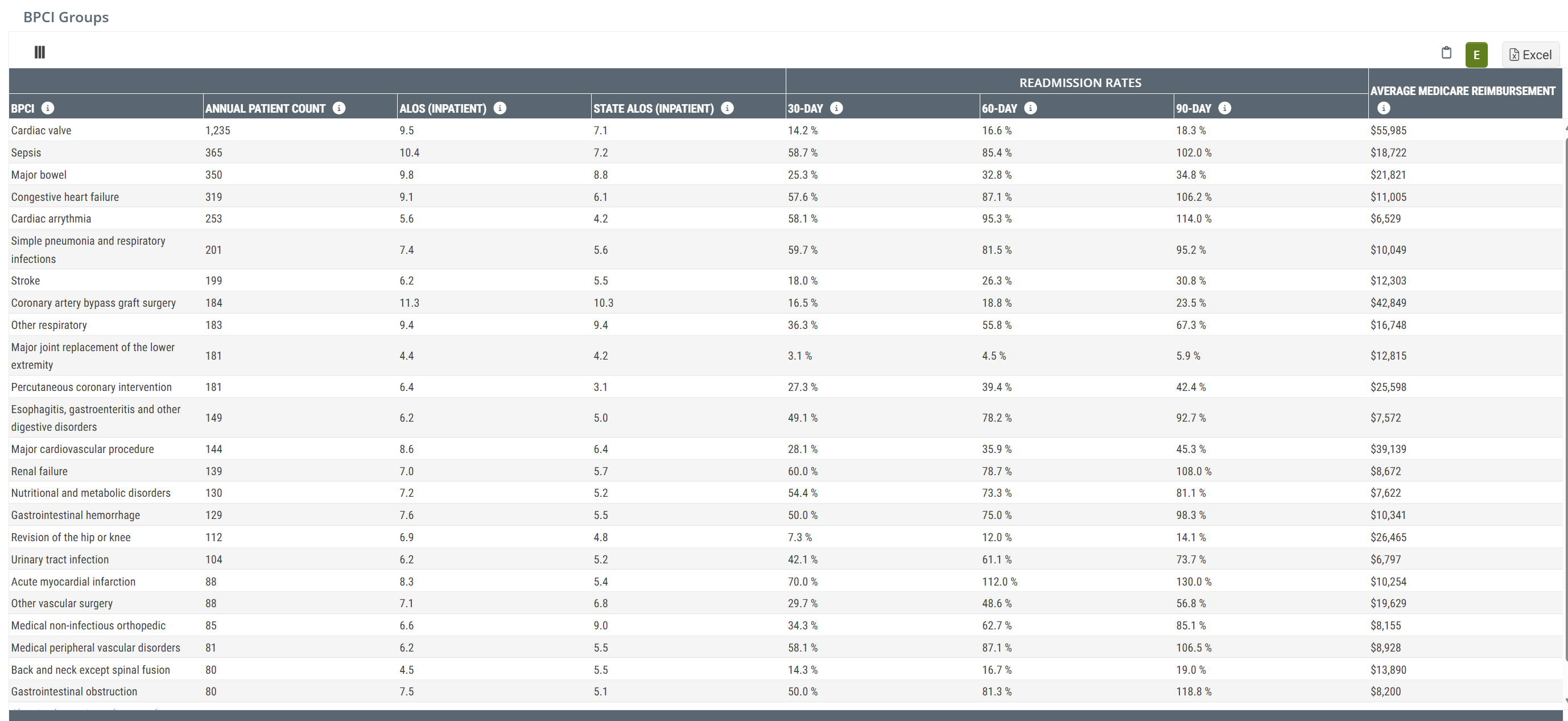The image size is (1568, 721).
Task: Click the 30-Day column header label
Action: point(804,108)
